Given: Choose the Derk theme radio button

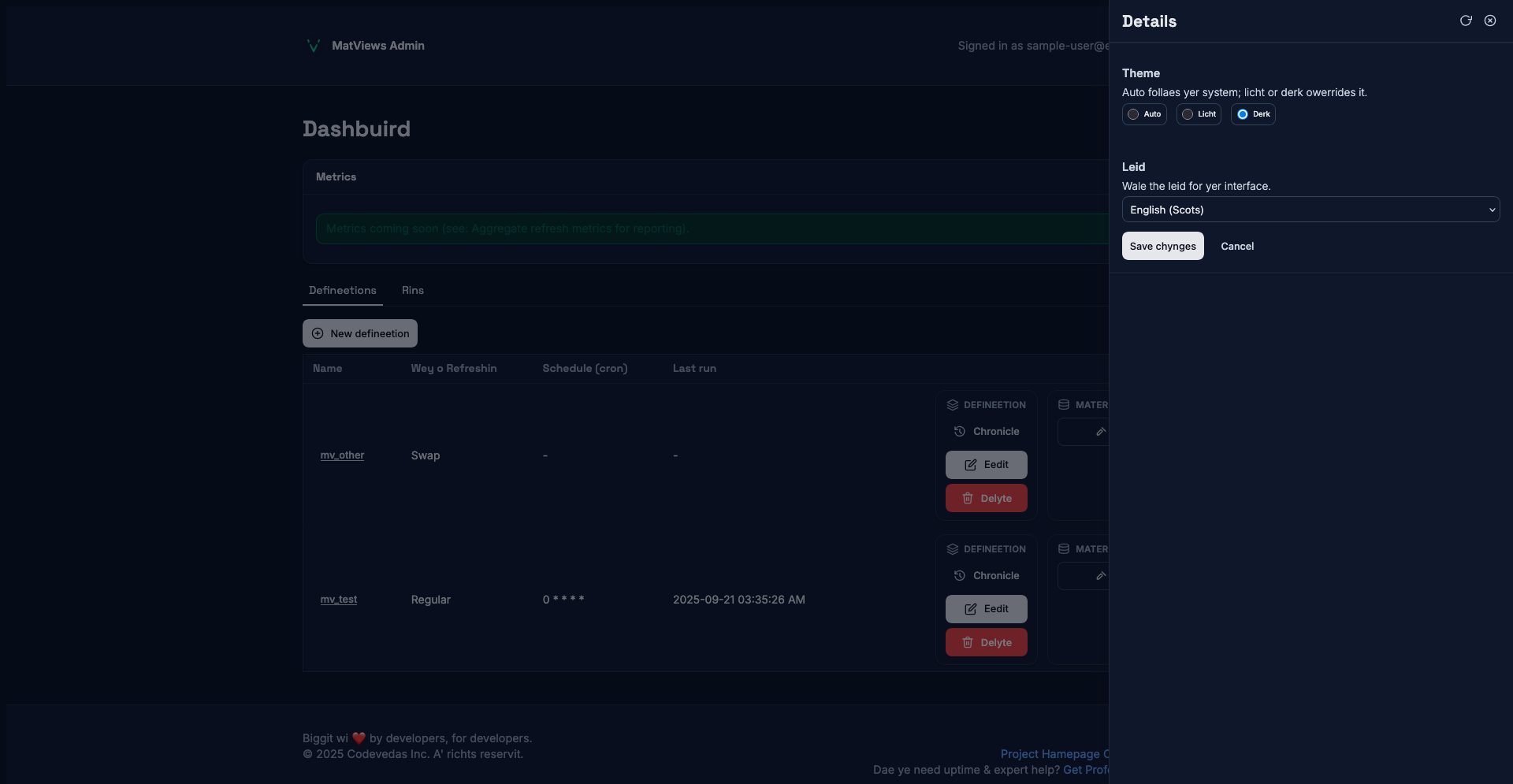Looking at the screenshot, I should click(1243, 114).
